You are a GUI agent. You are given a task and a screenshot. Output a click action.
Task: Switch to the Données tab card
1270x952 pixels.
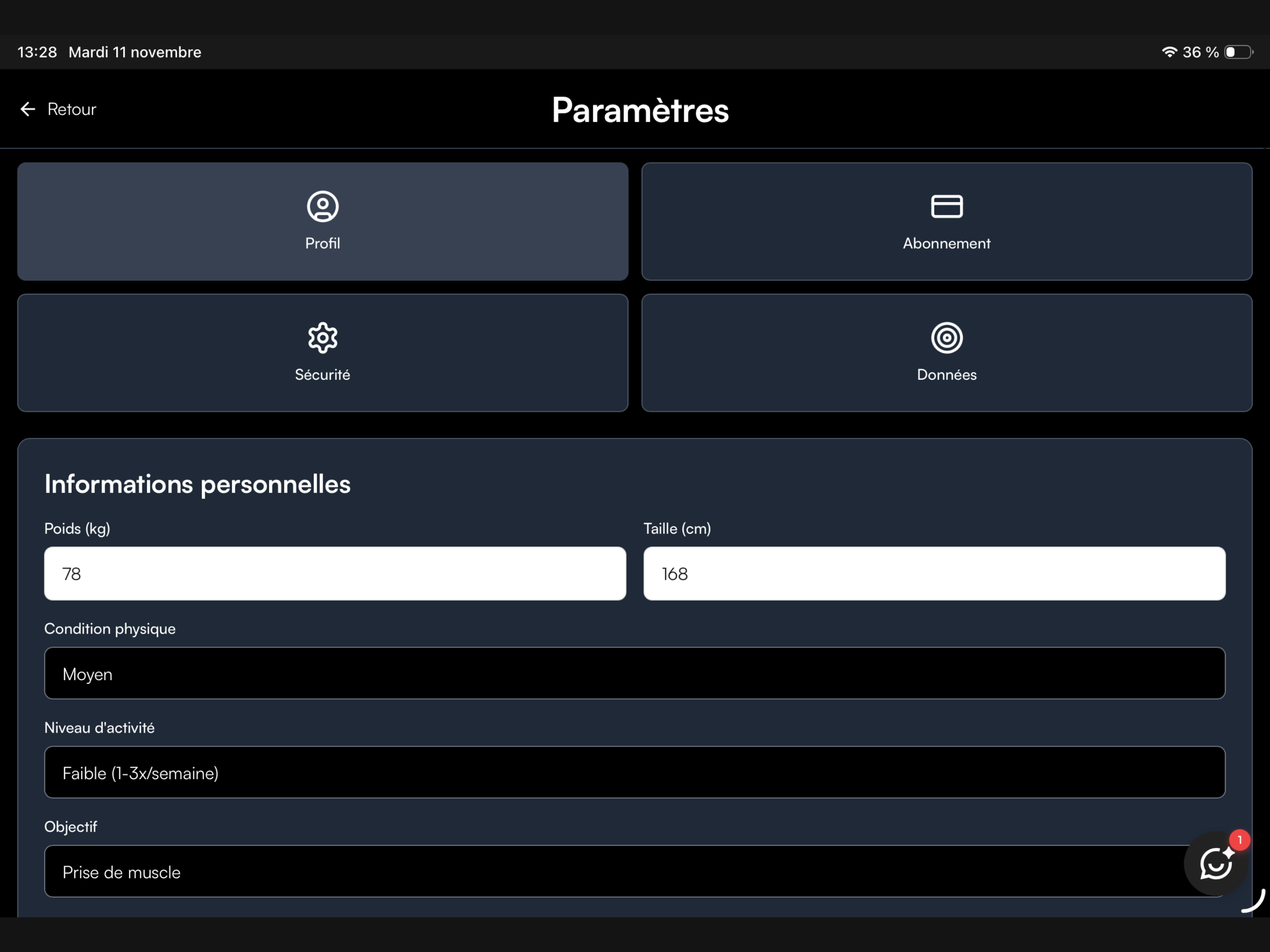(x=947, y=353)
